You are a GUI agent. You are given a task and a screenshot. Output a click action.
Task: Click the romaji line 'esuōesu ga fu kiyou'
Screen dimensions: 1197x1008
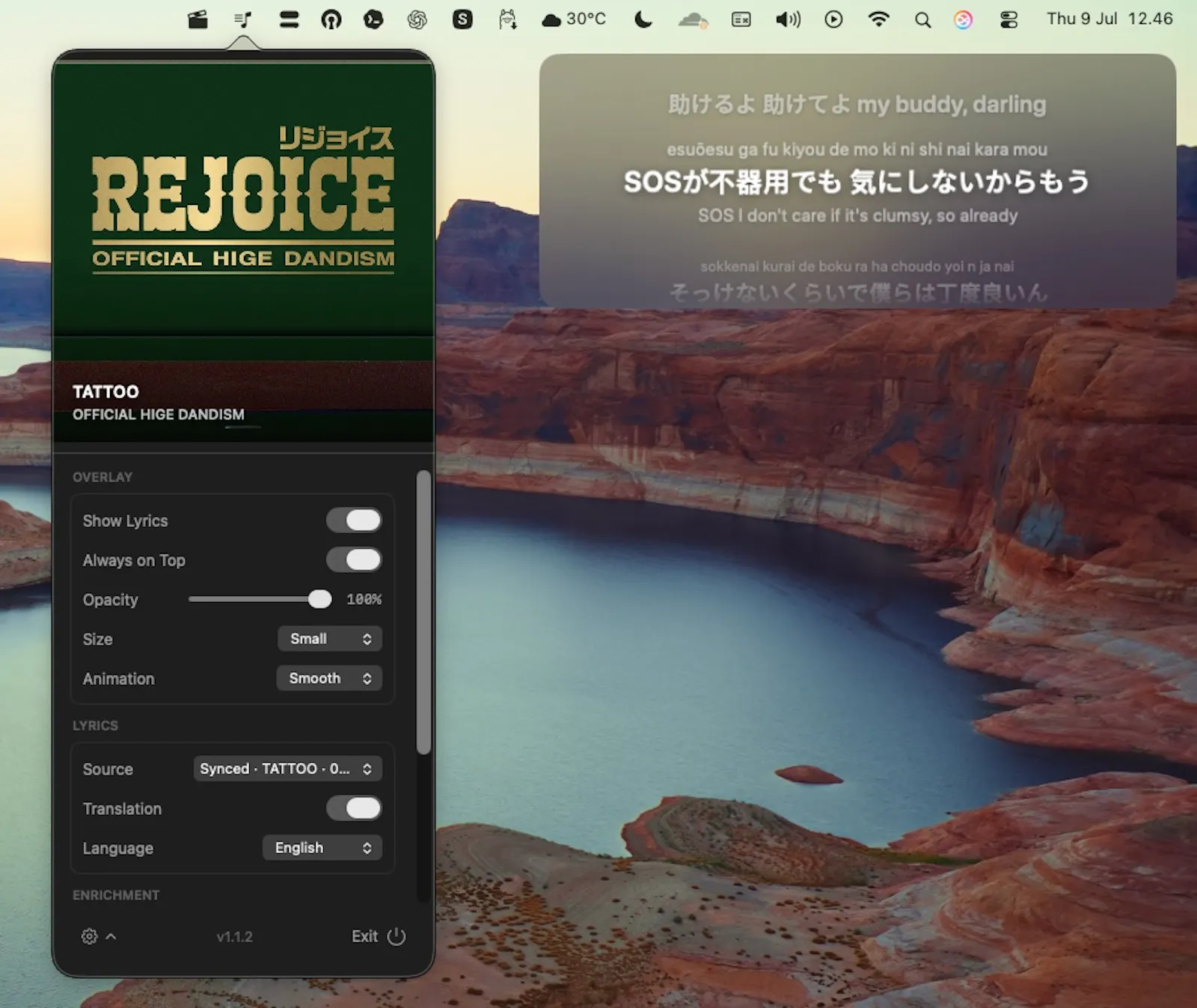[x=857, y=150]
